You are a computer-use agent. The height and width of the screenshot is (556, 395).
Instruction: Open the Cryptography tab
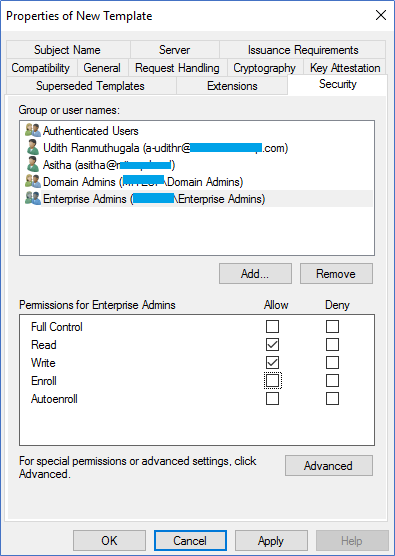pos(265,68)
